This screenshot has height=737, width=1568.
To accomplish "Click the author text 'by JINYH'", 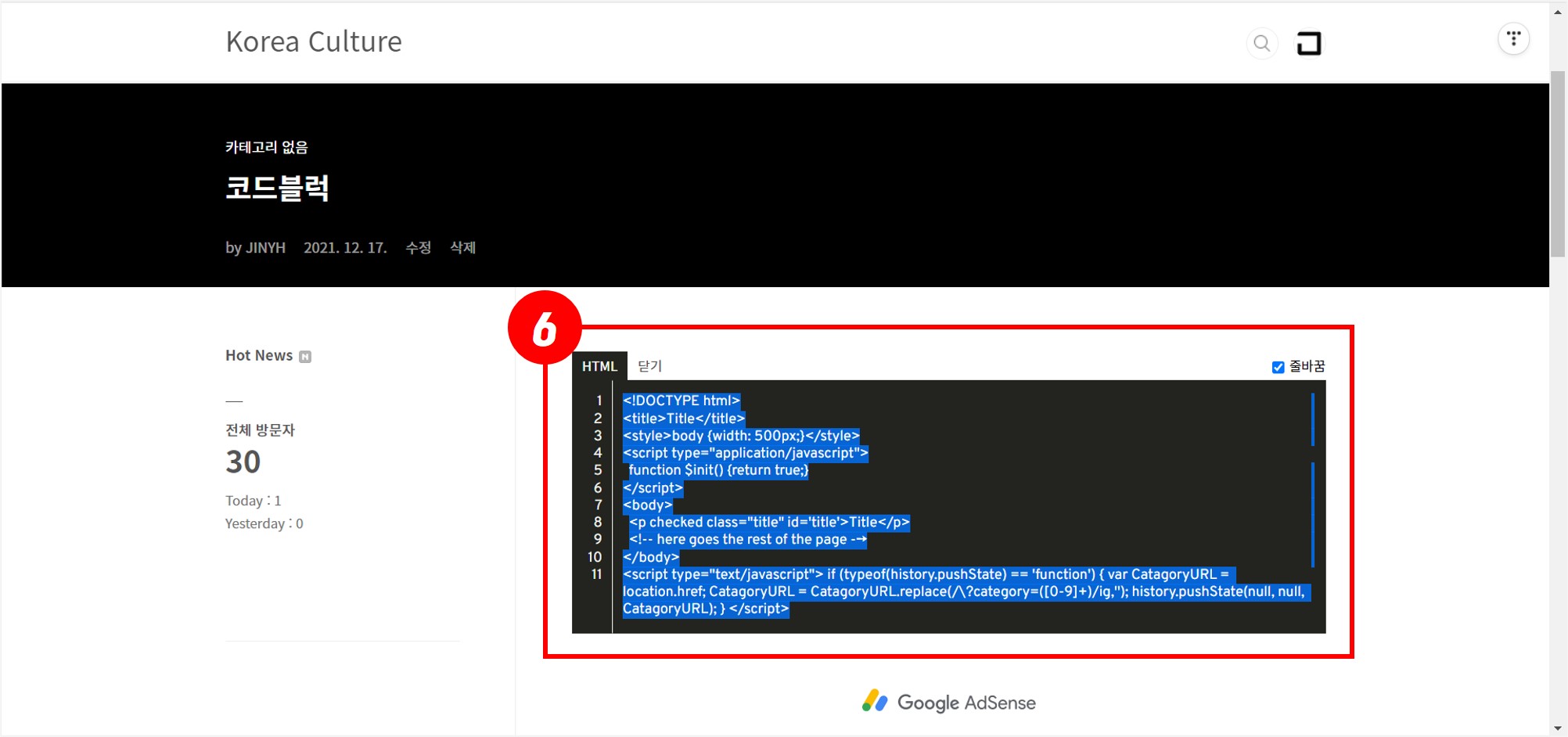I will (x=256, y=247).
